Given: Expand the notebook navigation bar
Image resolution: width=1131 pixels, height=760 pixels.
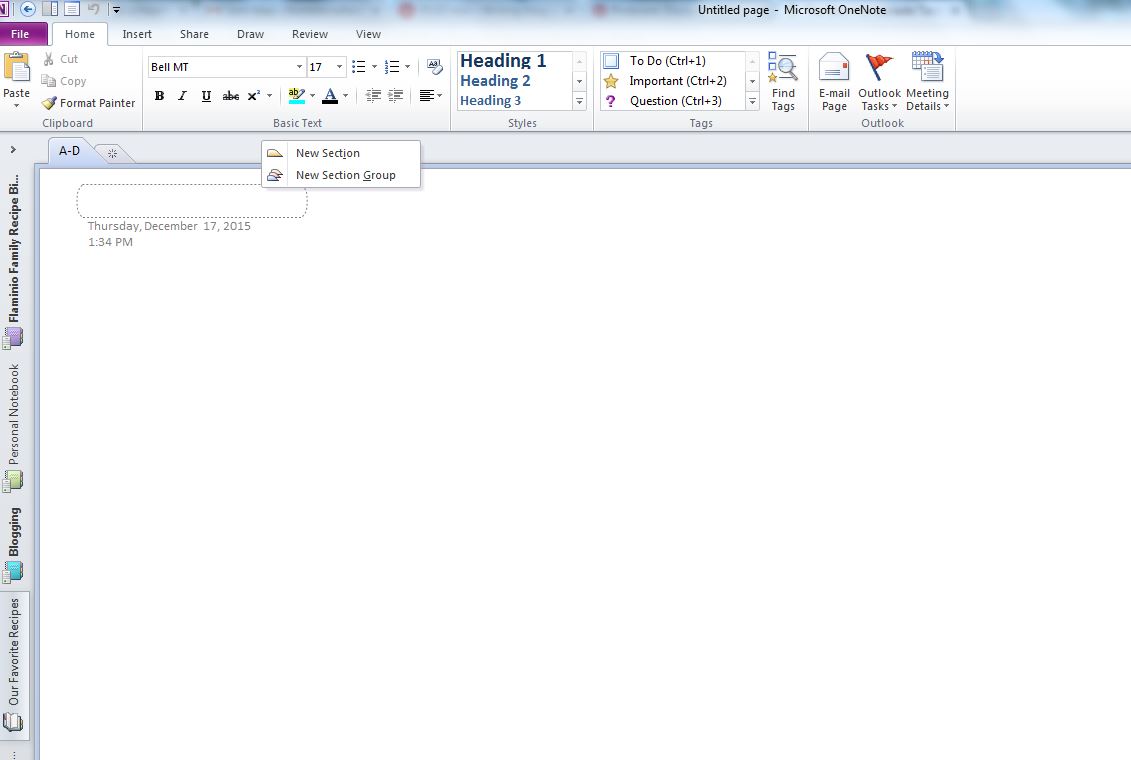Looking at the screenshot, I should pyautogui.click(x=13, y=150).
